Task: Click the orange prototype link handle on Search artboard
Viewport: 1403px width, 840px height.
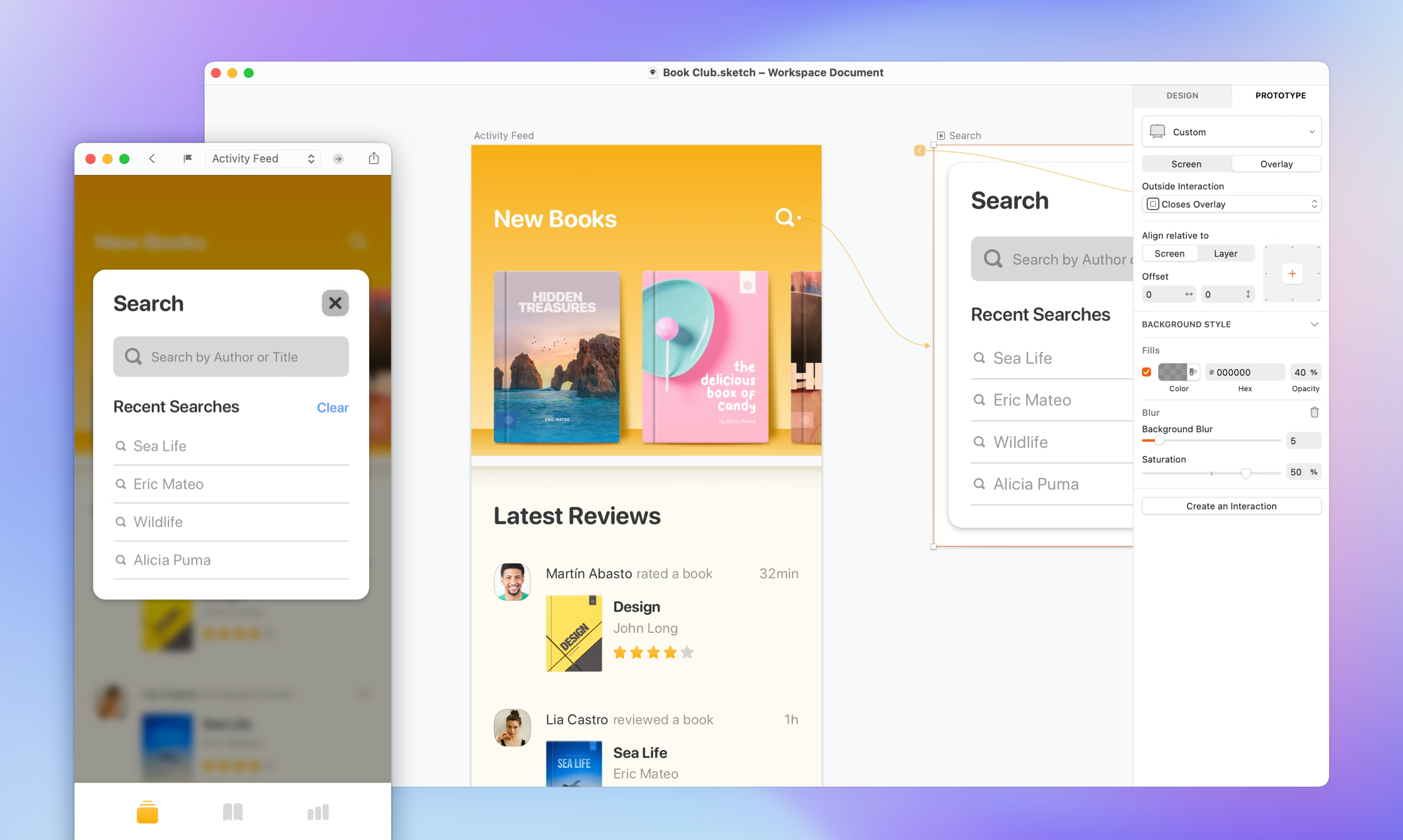Action: click(919, 151)
